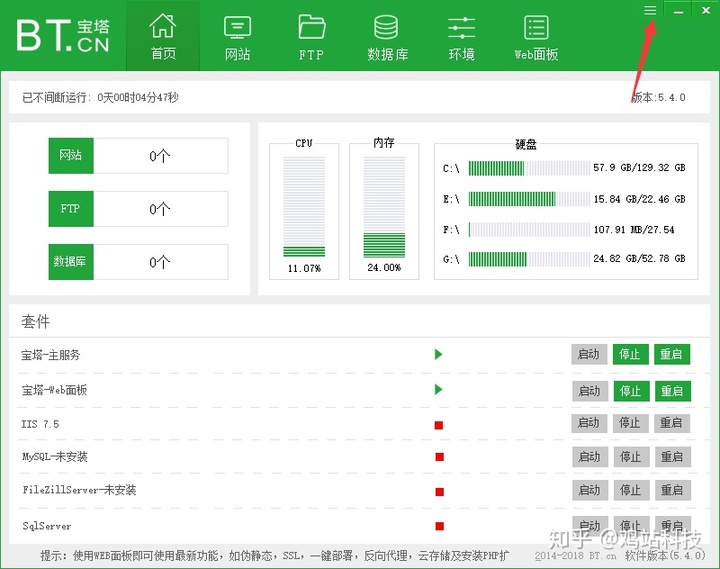
Task: Start the 宝塔-Web面板 service
Action: pyautogui.click(x=590, y=391)
